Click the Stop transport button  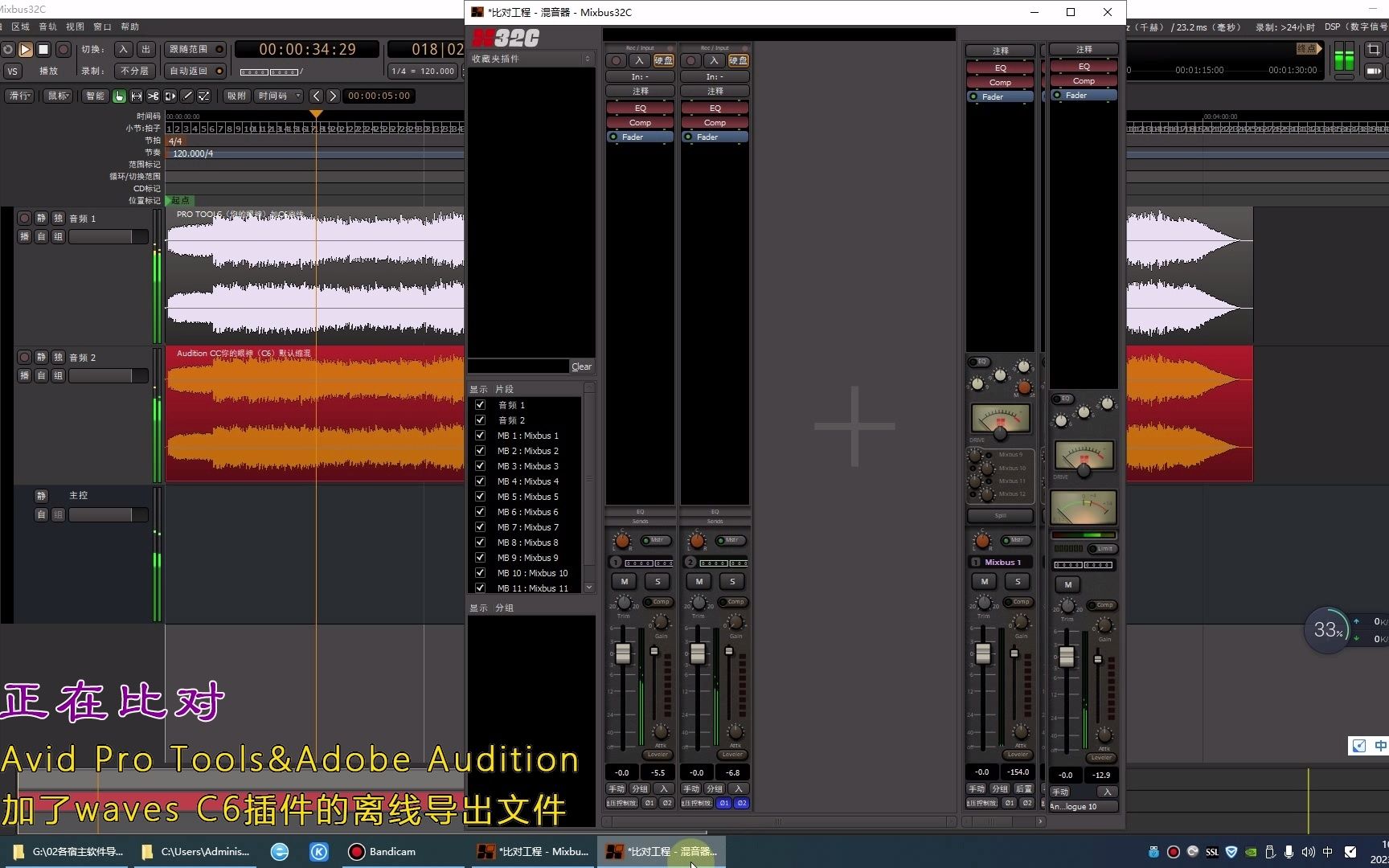pos(43,50)
